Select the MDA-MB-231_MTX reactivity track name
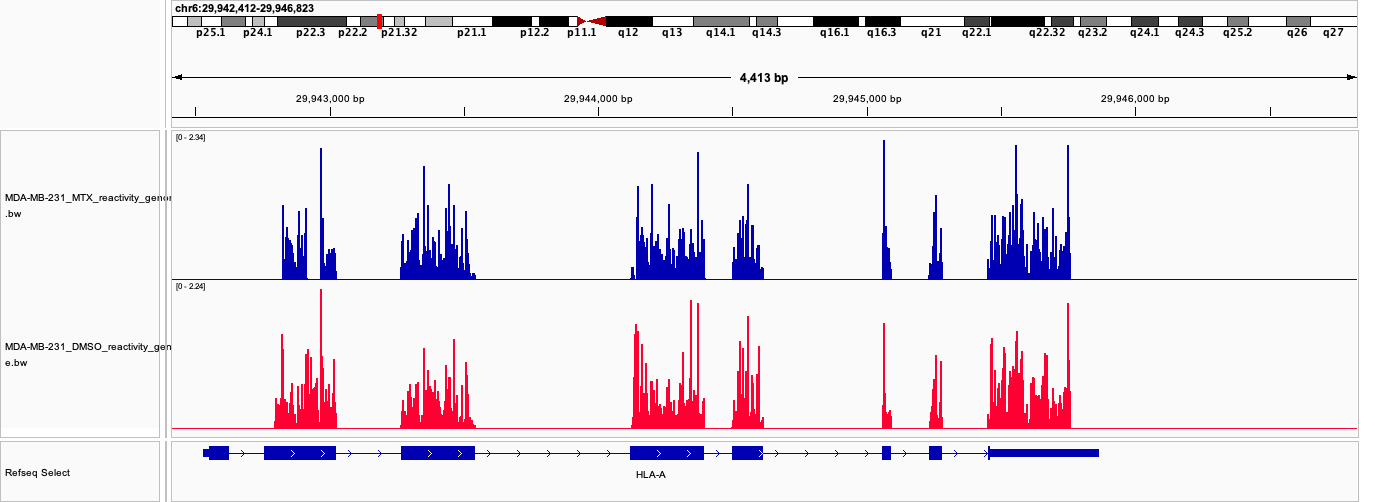 tap(88, 206)
